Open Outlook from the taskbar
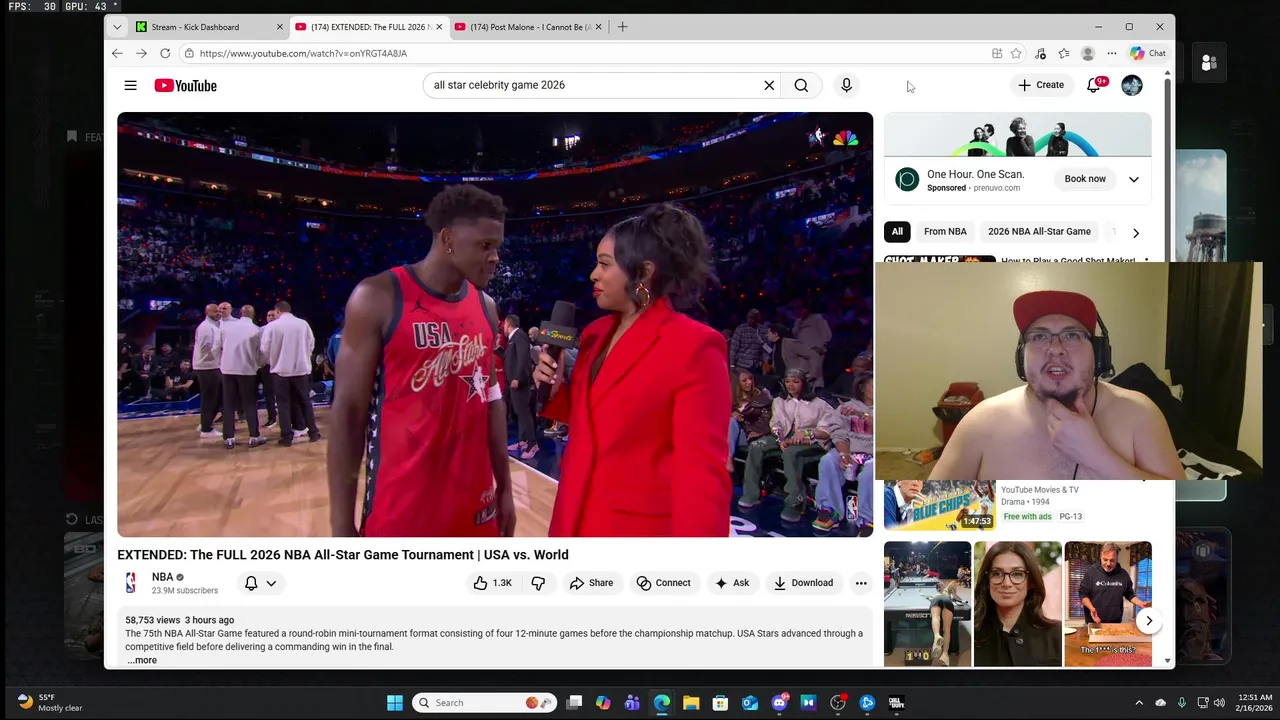1280x720 pixels. 750,703
